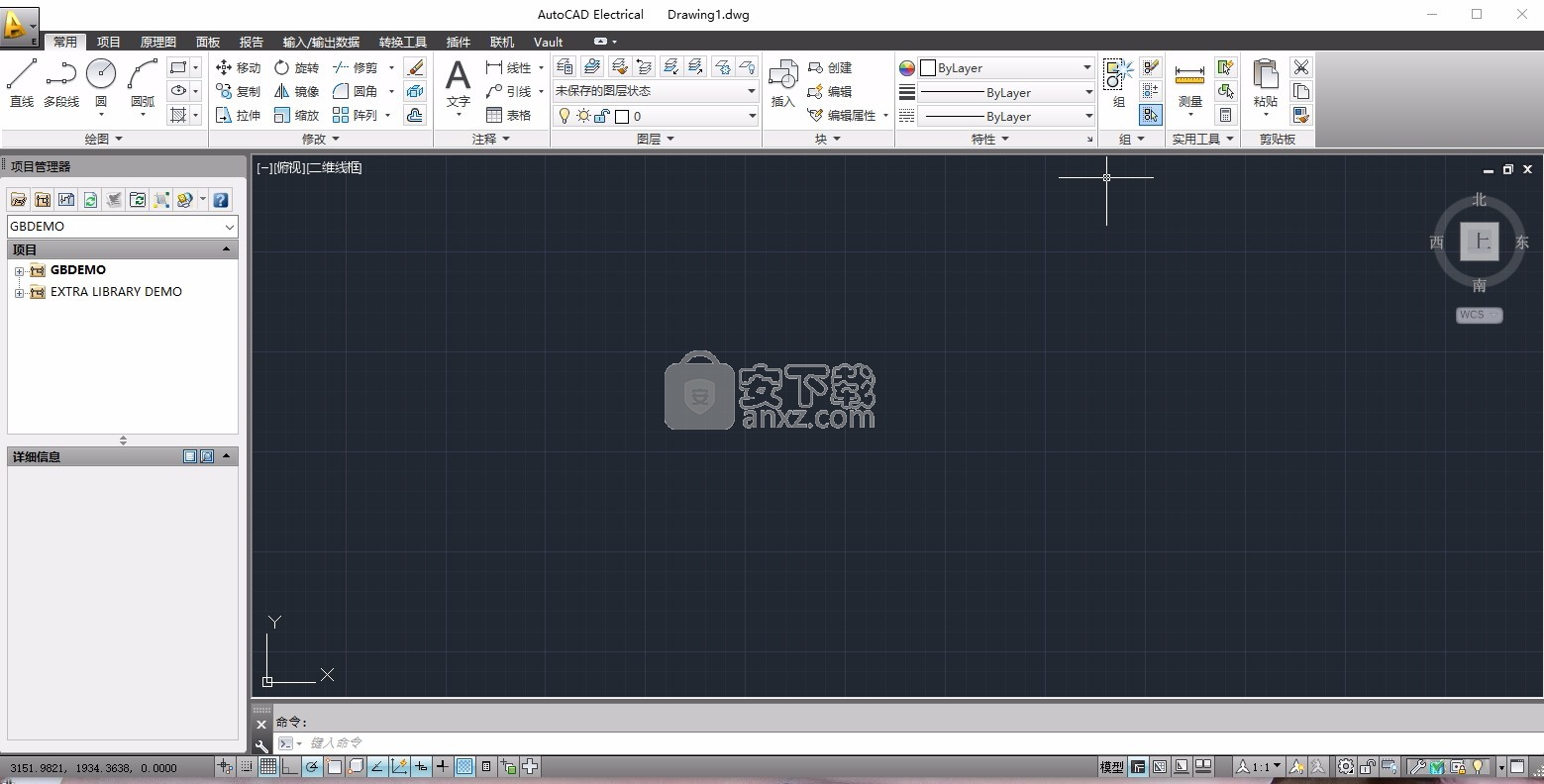Switch to the Schematic (原理图) ribbon tab
The image size is (1544, 784).
pyautogui.click(x=157, y=42)
